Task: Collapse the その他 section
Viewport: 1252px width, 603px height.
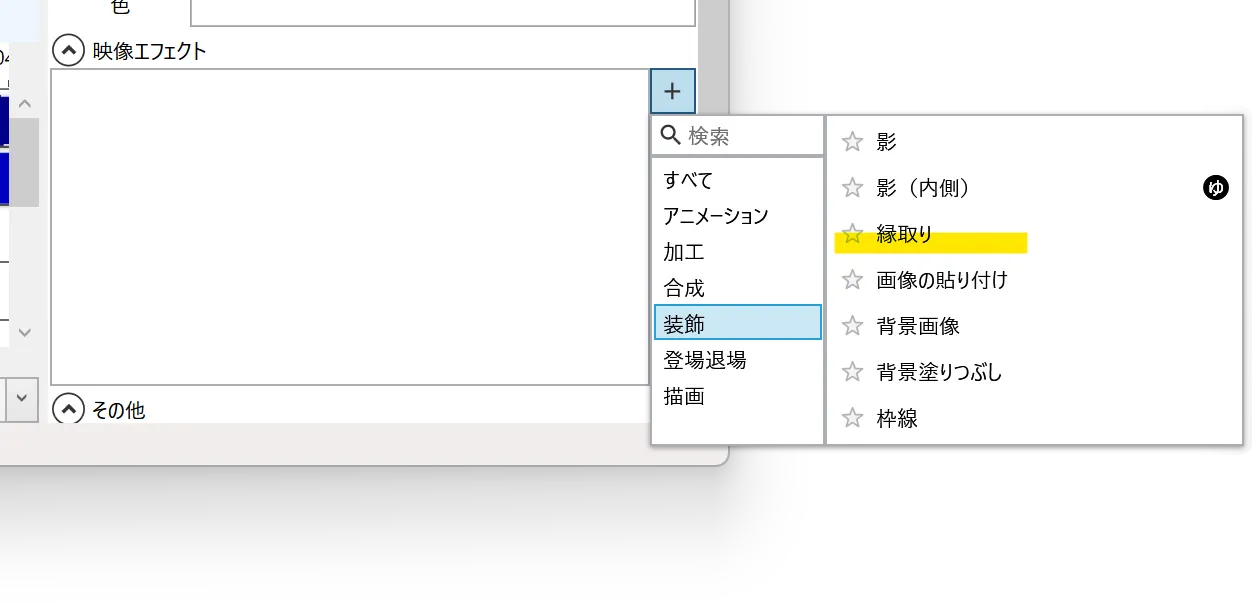Action: [x=67, y=408]
